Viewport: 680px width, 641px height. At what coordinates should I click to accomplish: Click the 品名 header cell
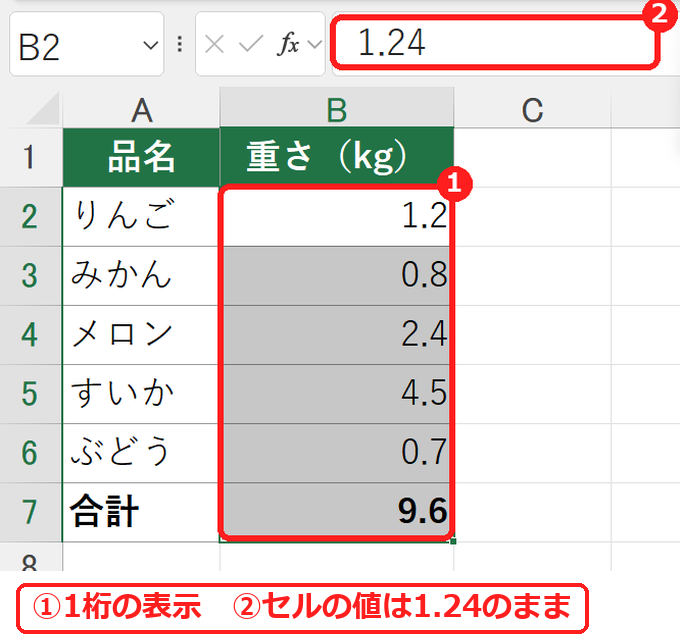141,157
